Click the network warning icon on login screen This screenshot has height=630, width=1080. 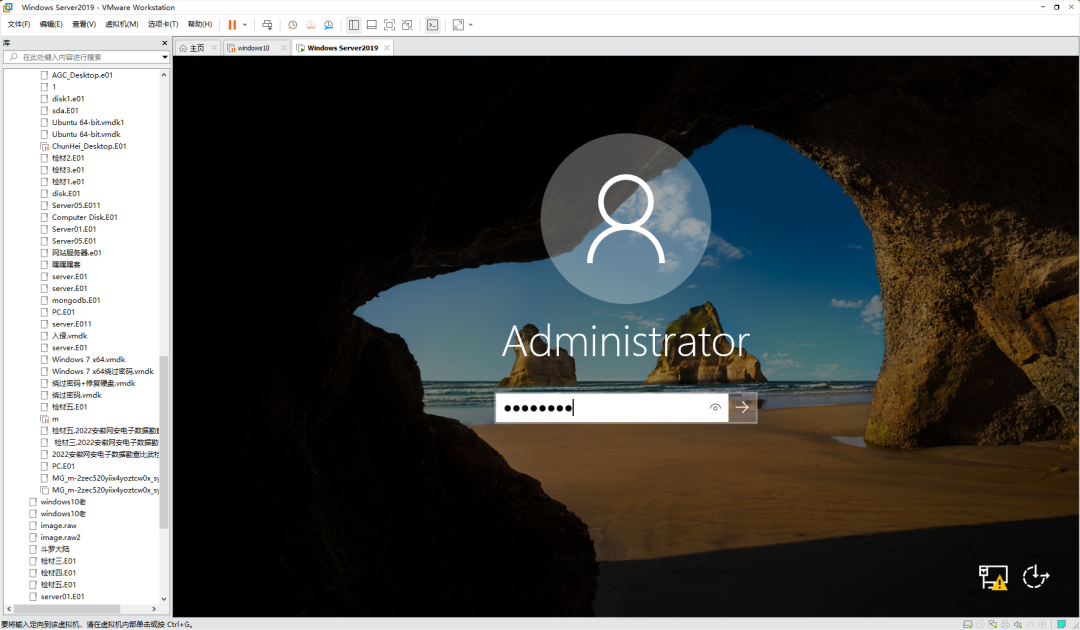(x=993, y=577)
